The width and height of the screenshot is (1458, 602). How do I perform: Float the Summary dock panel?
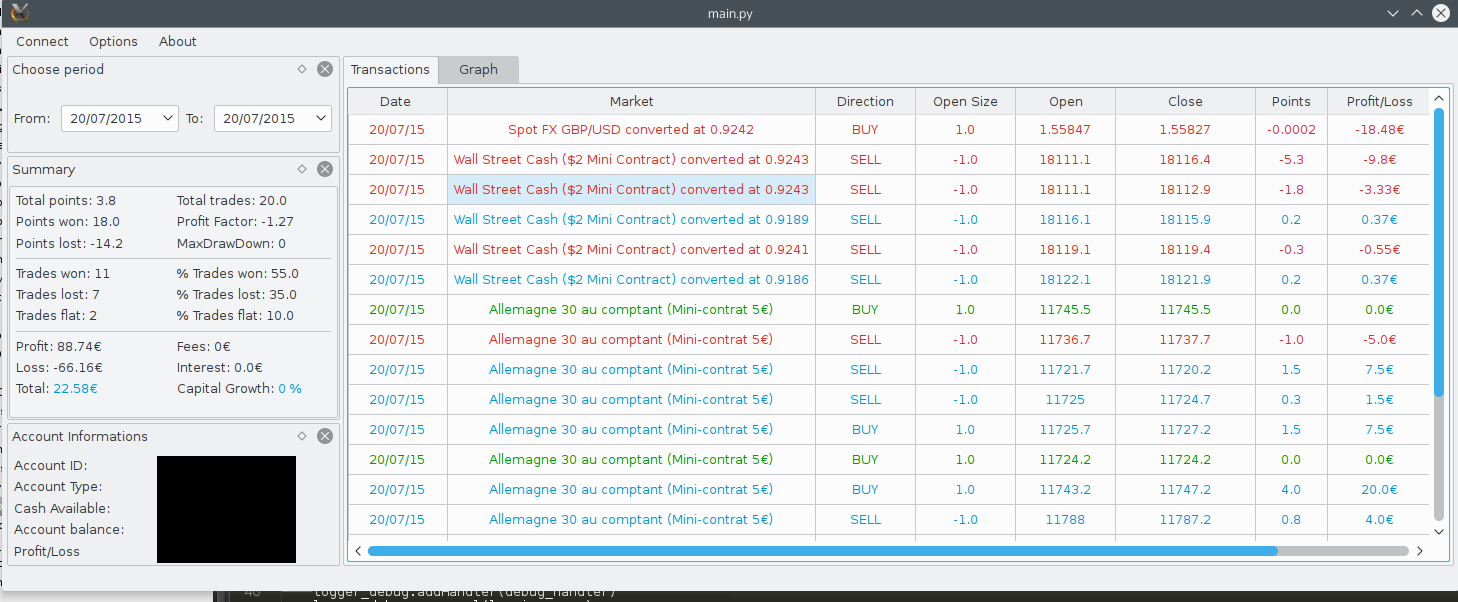(302, 169)
